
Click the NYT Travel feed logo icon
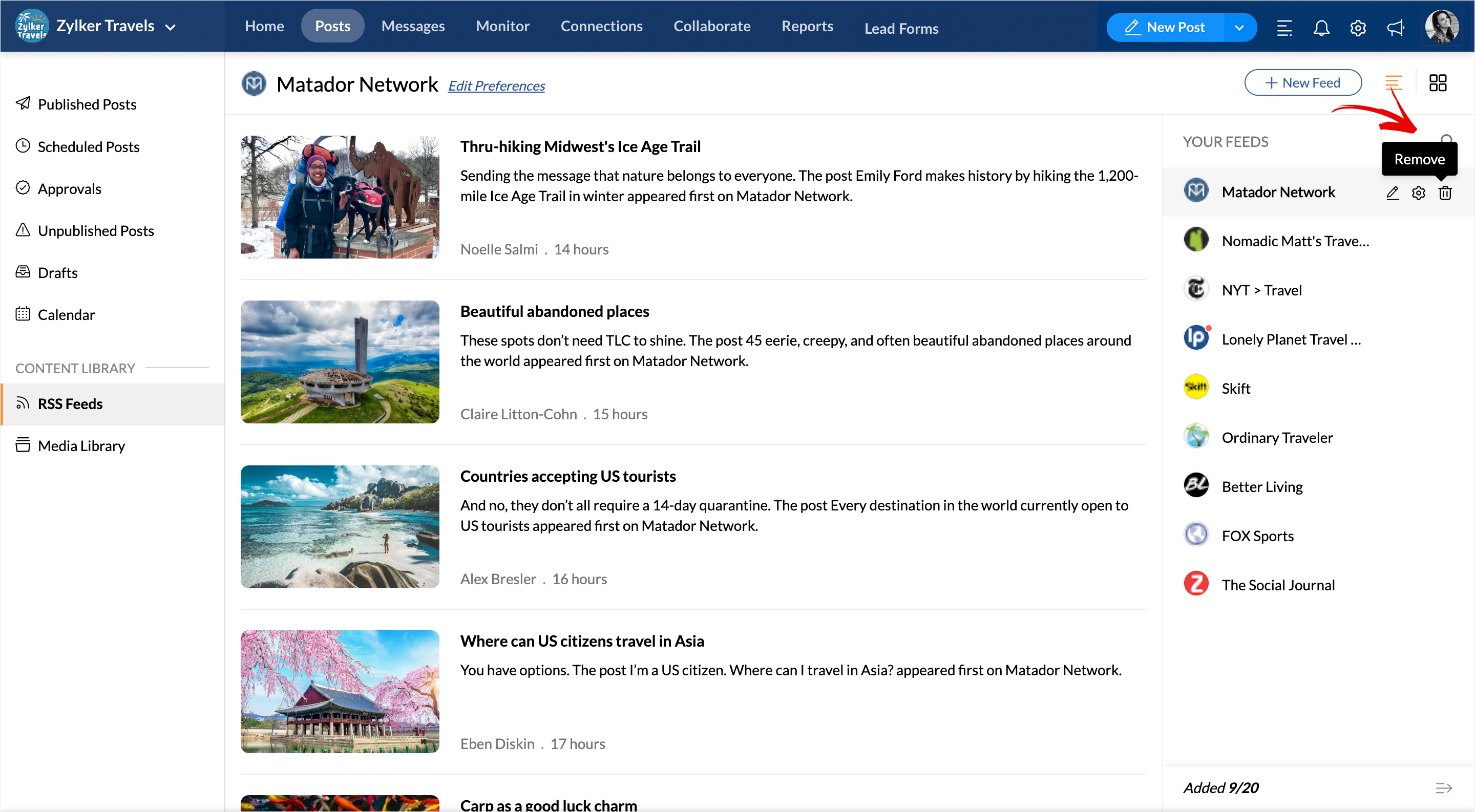[1195, 288]
